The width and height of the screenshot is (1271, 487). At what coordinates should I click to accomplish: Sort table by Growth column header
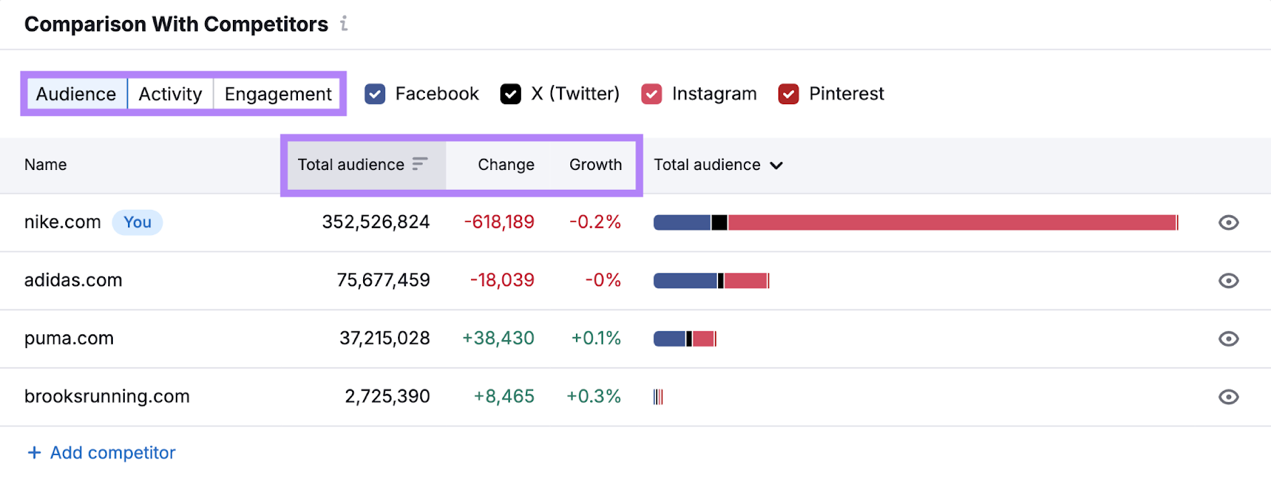tap(595, 165)
